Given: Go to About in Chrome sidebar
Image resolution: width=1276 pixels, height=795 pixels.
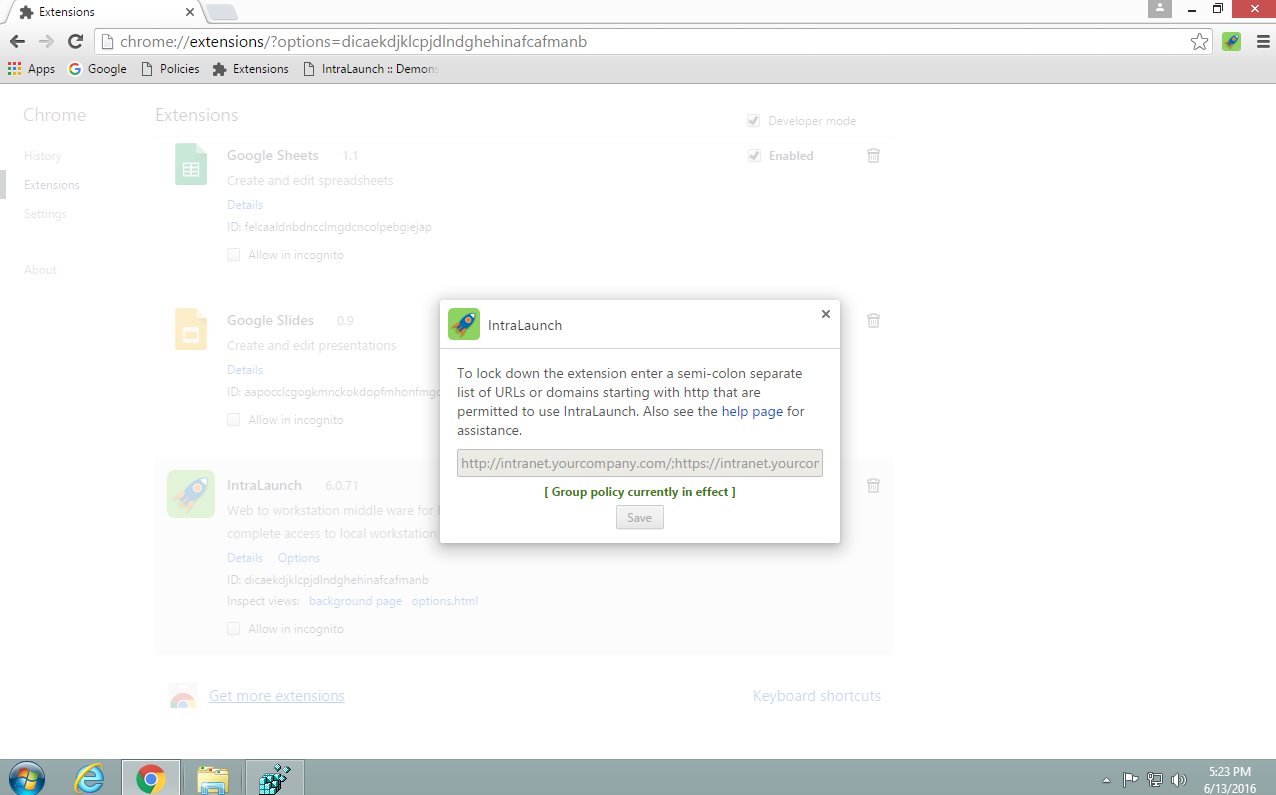Looking at the screenshot, I should (40, 270).
